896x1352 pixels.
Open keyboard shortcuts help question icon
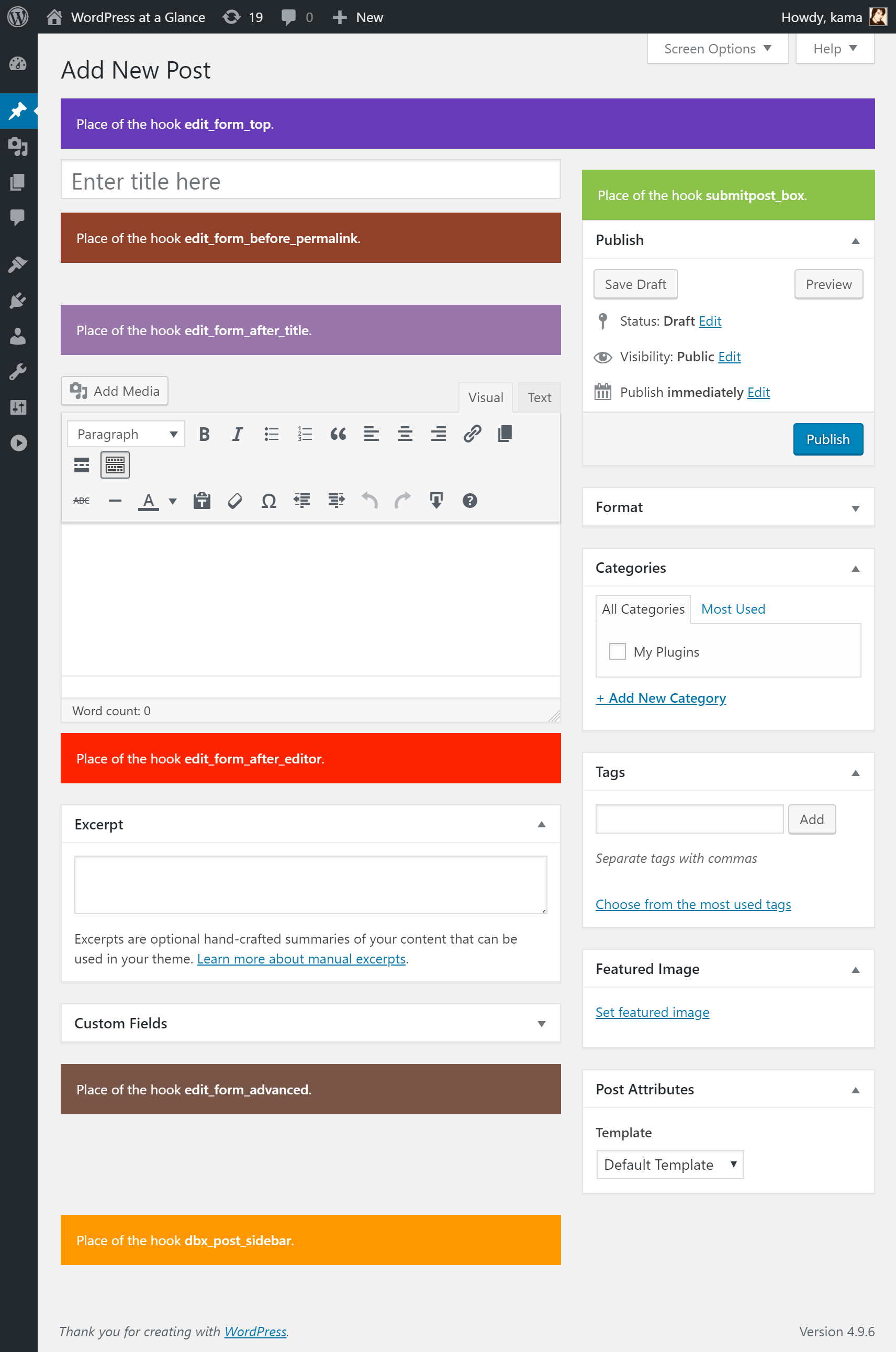pyautogui.click(x=469, y=501)
